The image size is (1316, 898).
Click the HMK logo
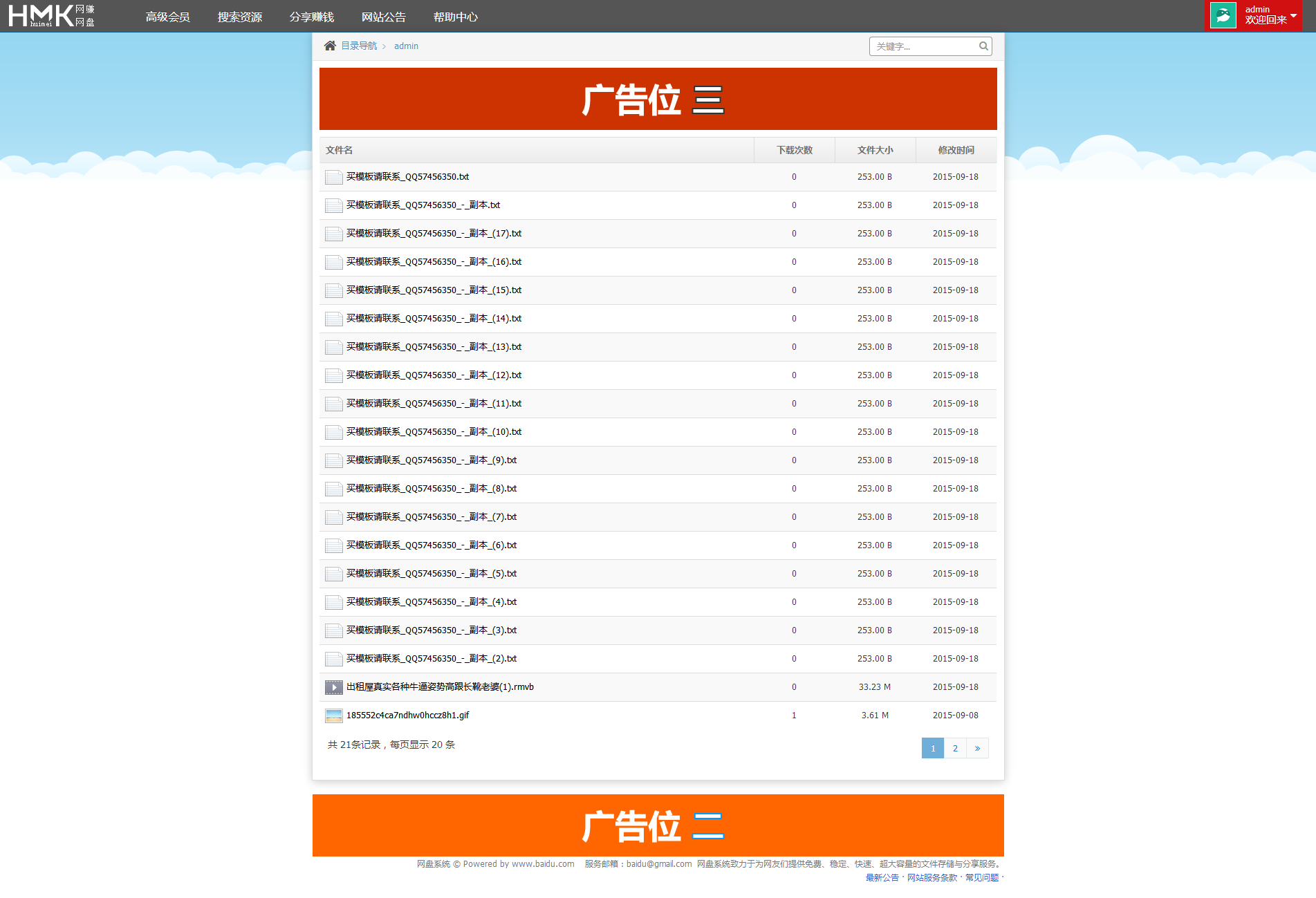[48, 15]
